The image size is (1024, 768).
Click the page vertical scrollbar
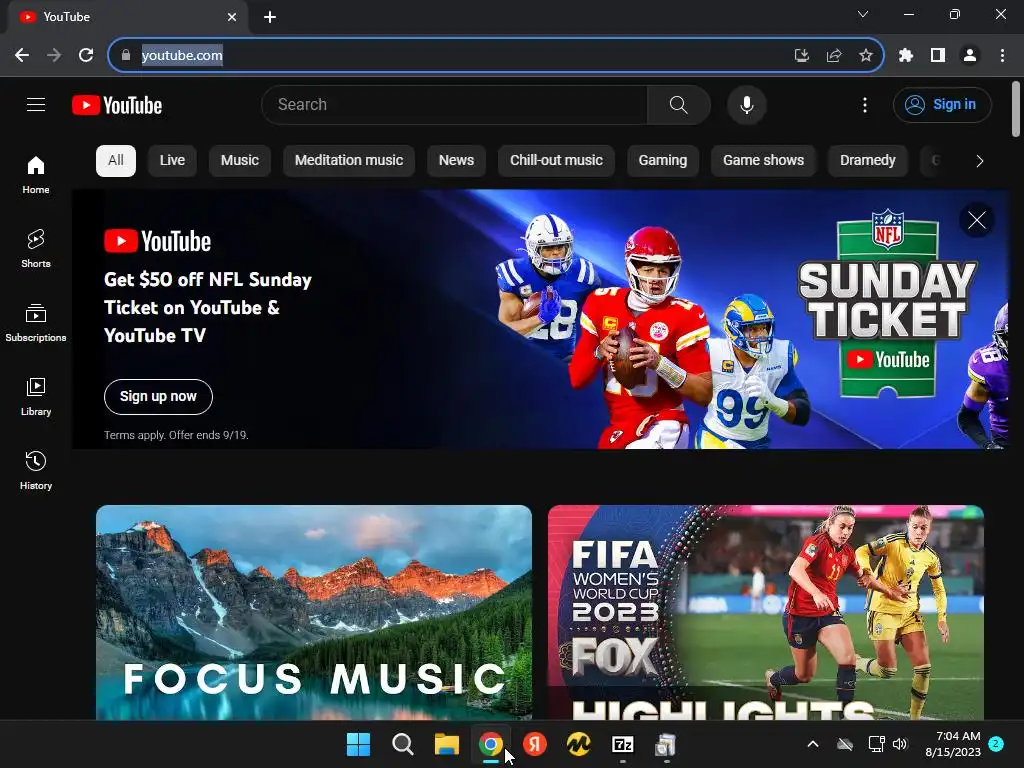[x=1016, y=109]
